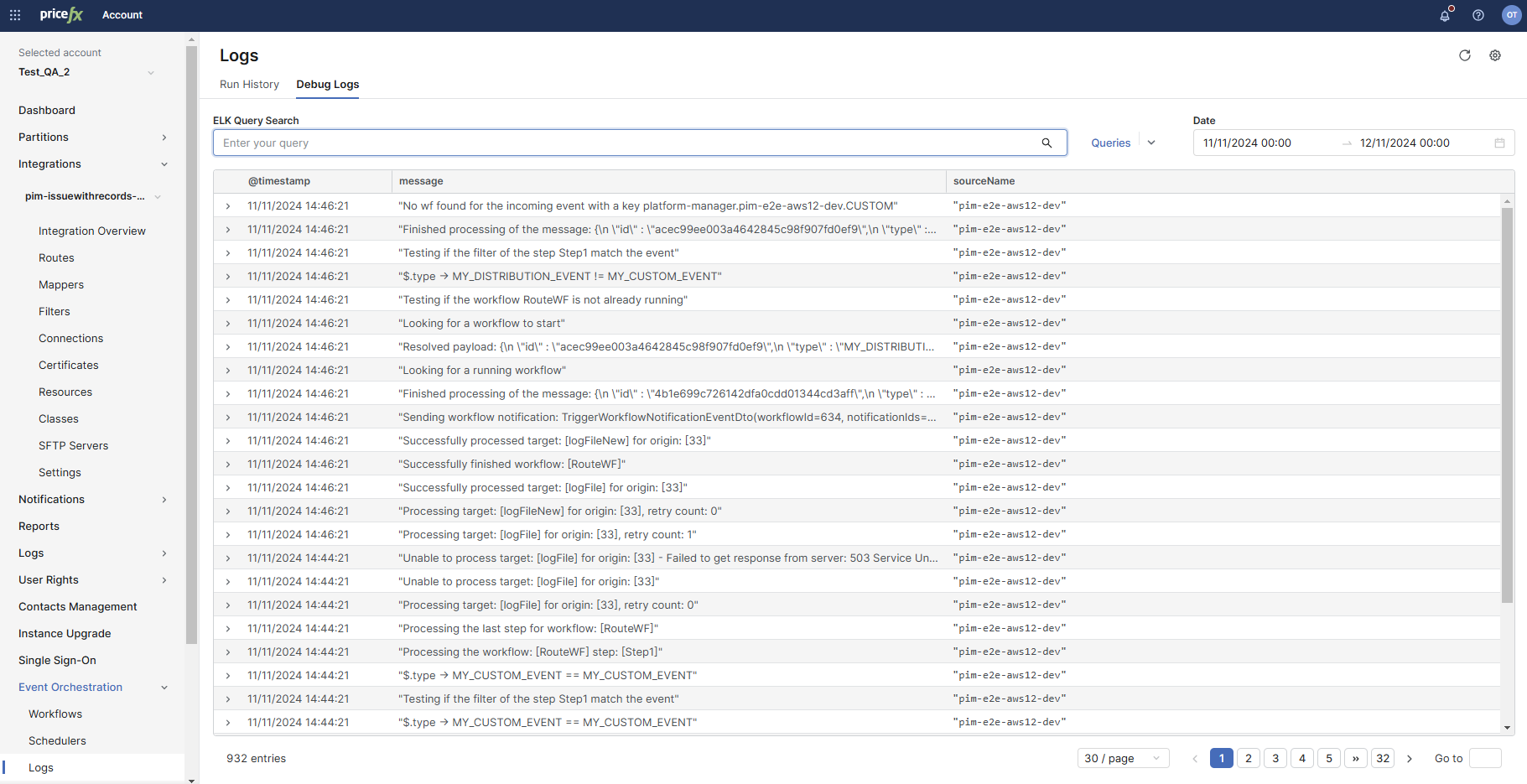Open the notifications bell icon

[1445, 15]
